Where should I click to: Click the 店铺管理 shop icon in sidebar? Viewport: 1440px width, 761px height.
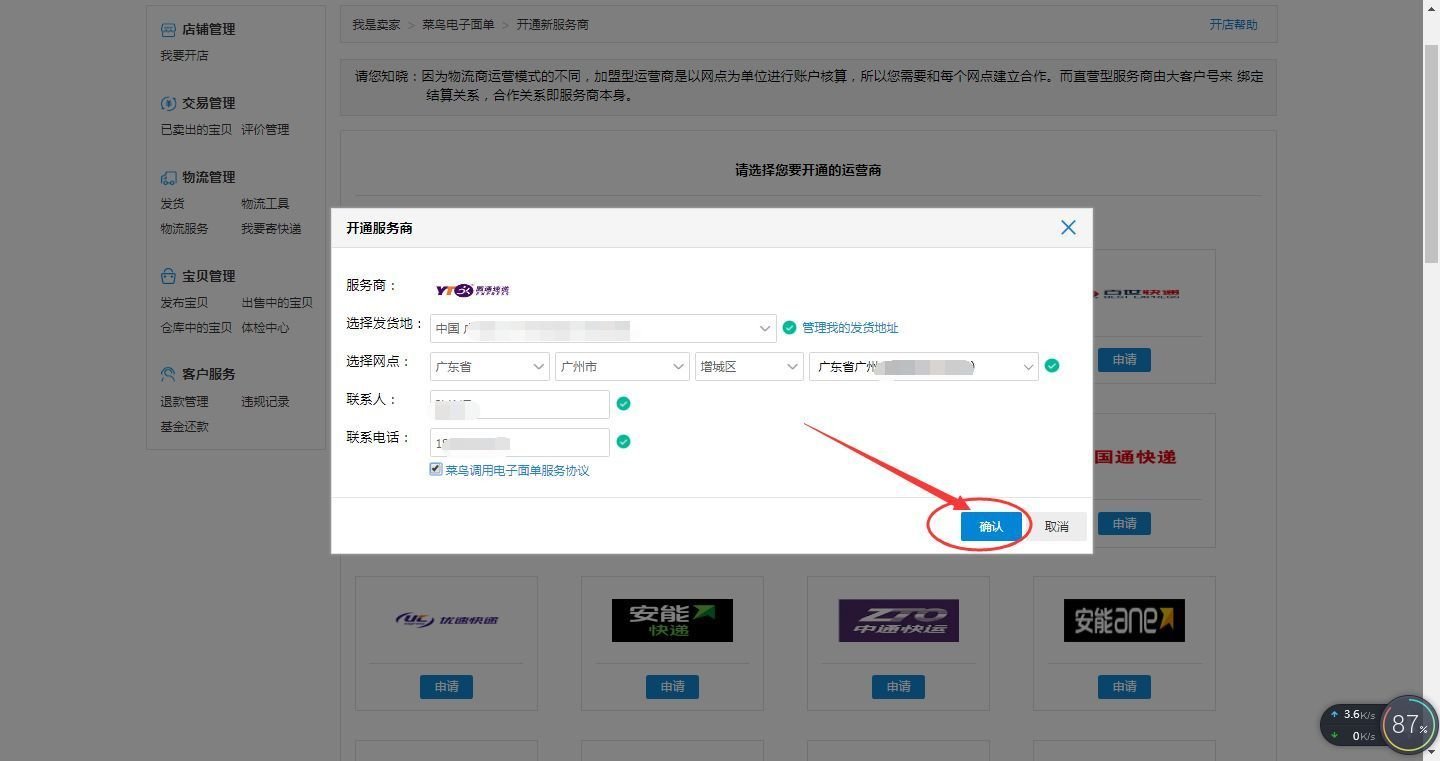168,29
